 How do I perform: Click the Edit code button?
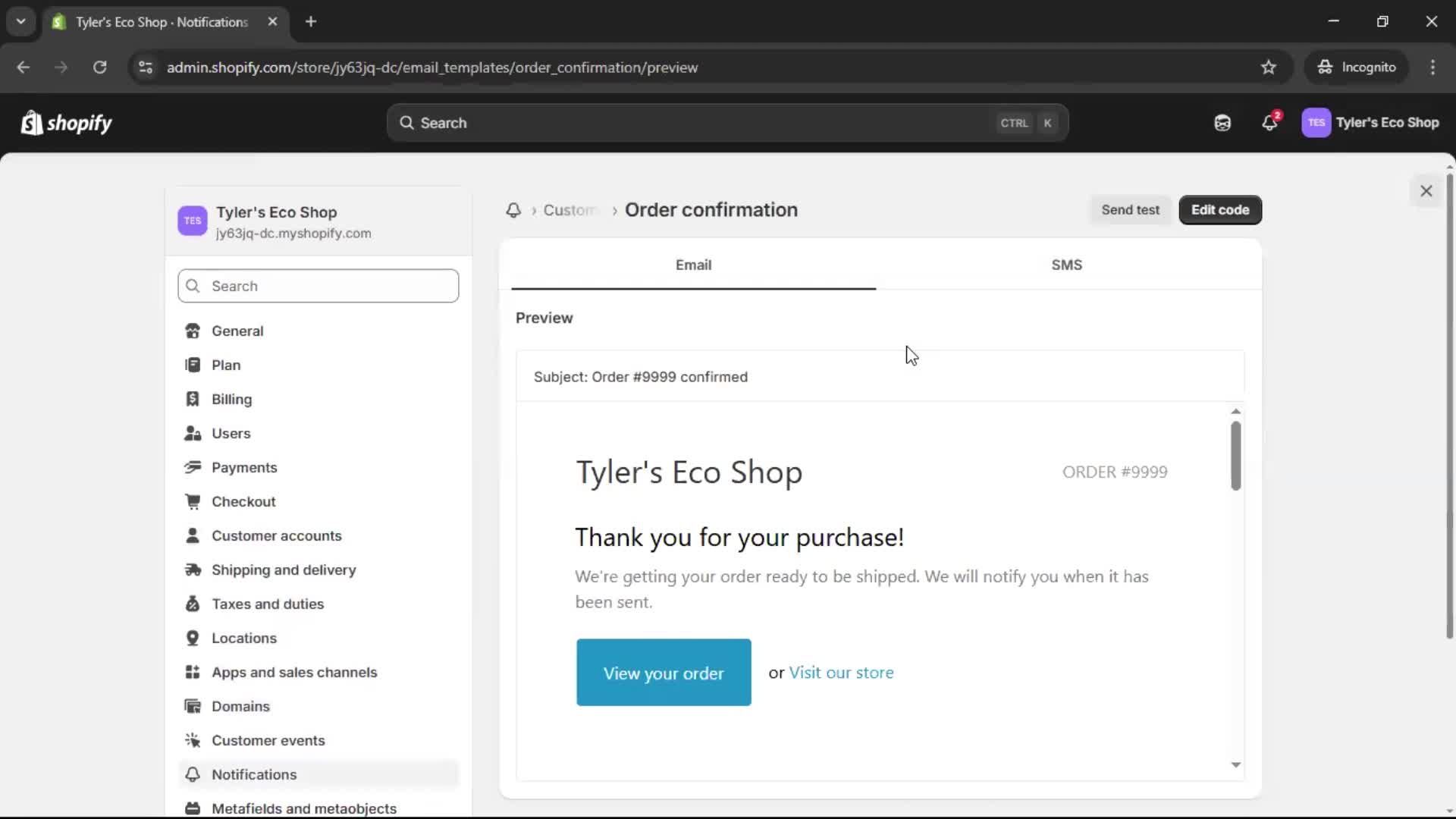click(1219, 210)
